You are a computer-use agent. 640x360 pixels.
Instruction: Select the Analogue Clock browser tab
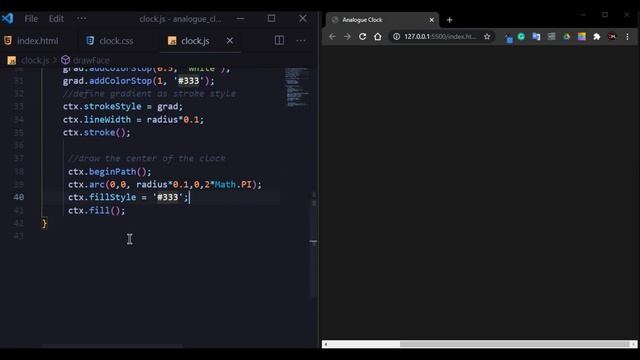point(382,20)
